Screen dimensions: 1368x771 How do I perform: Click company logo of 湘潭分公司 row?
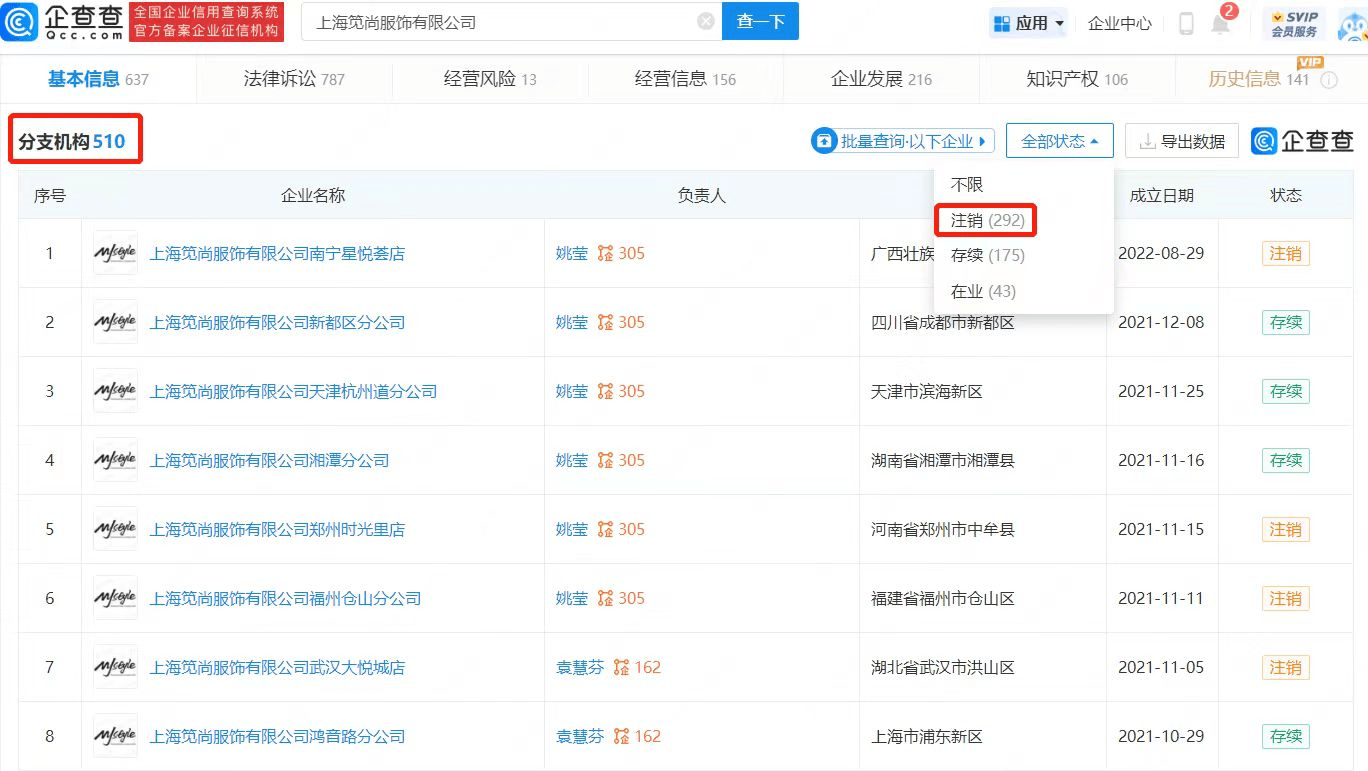pyautogui.click(x=115, y=461)
